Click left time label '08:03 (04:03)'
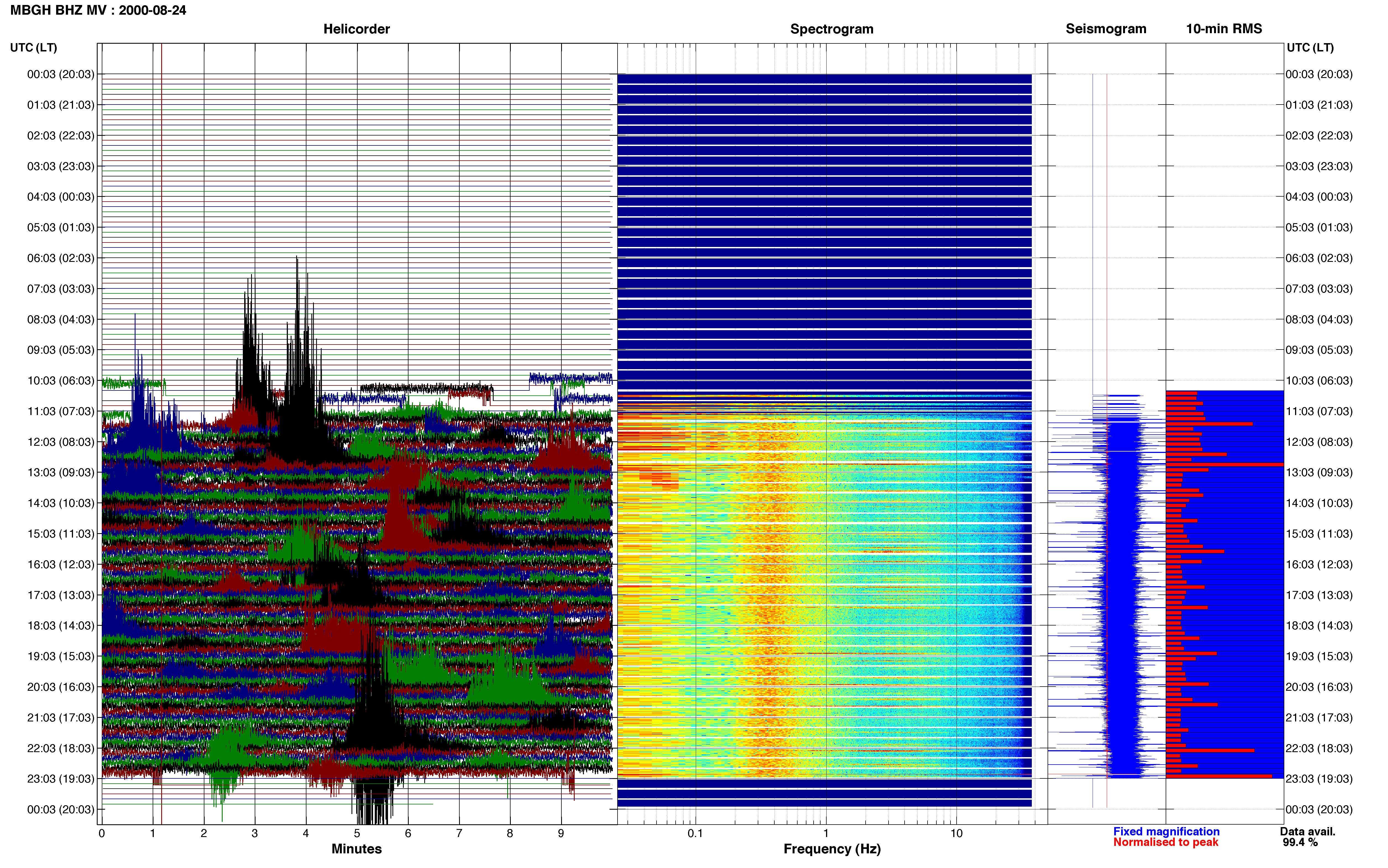Screen dimensions: 1388x868 tap(61, 319)
